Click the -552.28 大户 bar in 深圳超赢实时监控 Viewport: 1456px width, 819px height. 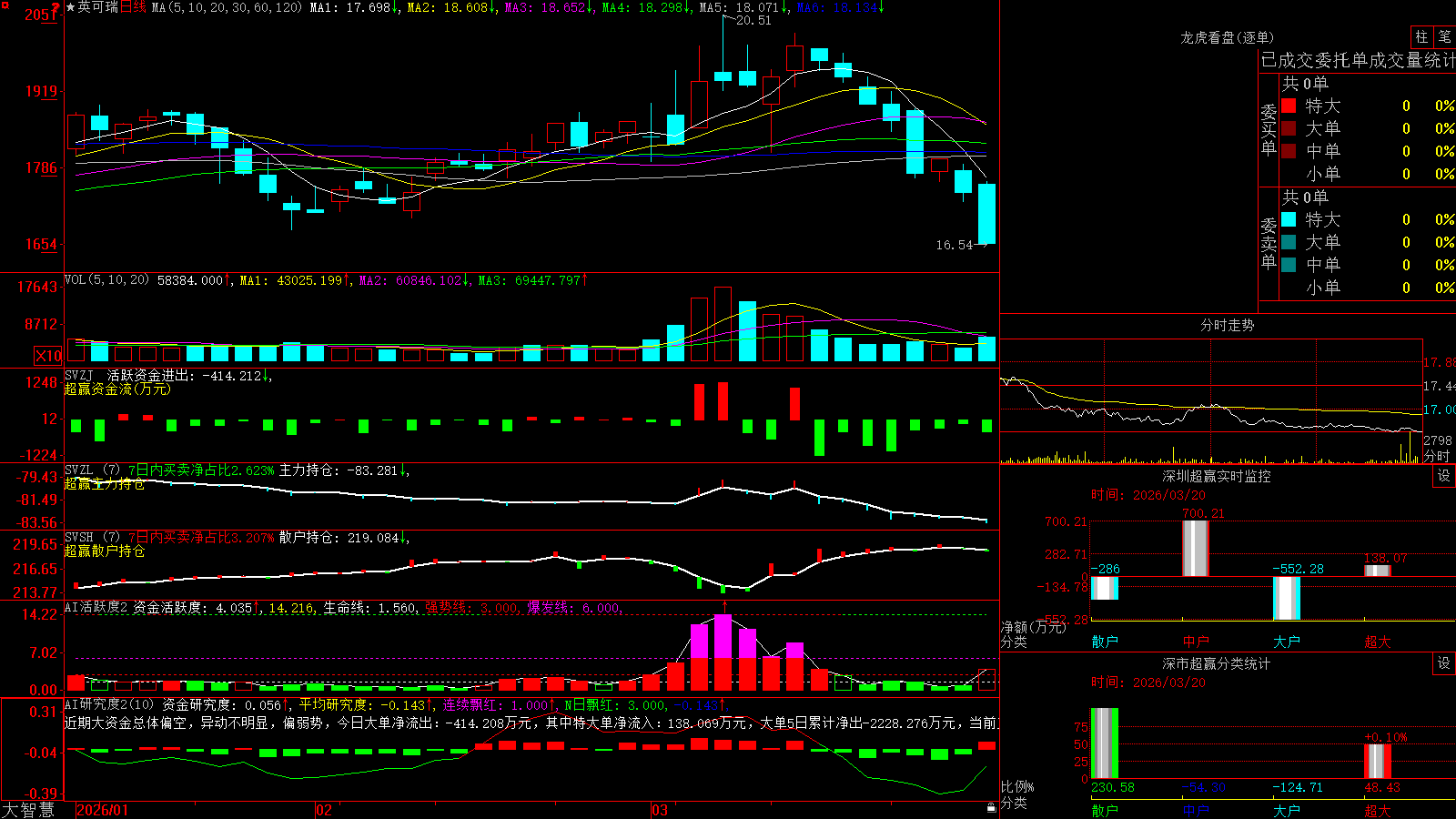[1287, 598]
